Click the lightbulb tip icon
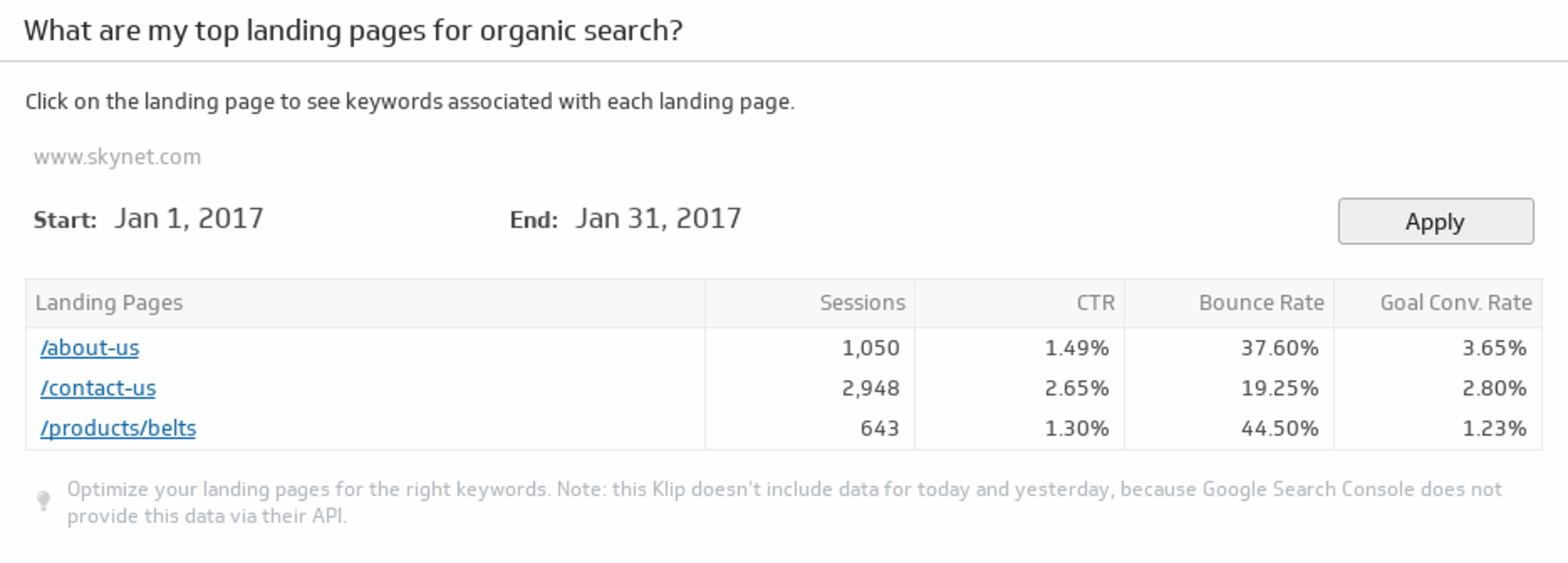Image resolution: width=1568 pixels, height=563 pixels. pyautogui.click(x=44, y=500)
